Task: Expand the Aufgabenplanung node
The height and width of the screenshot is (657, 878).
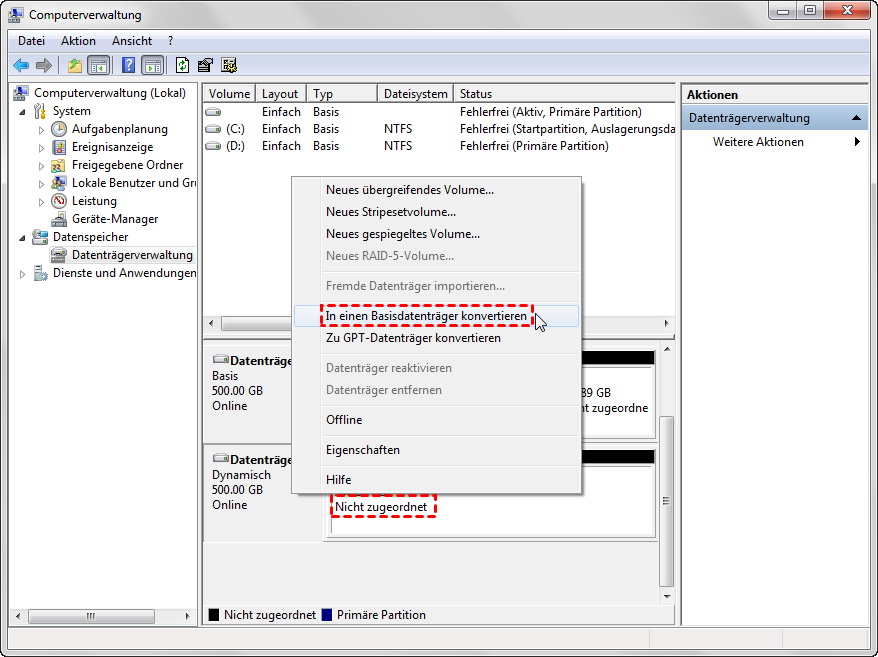Action: pyautogui.click(x=41, y=130)
